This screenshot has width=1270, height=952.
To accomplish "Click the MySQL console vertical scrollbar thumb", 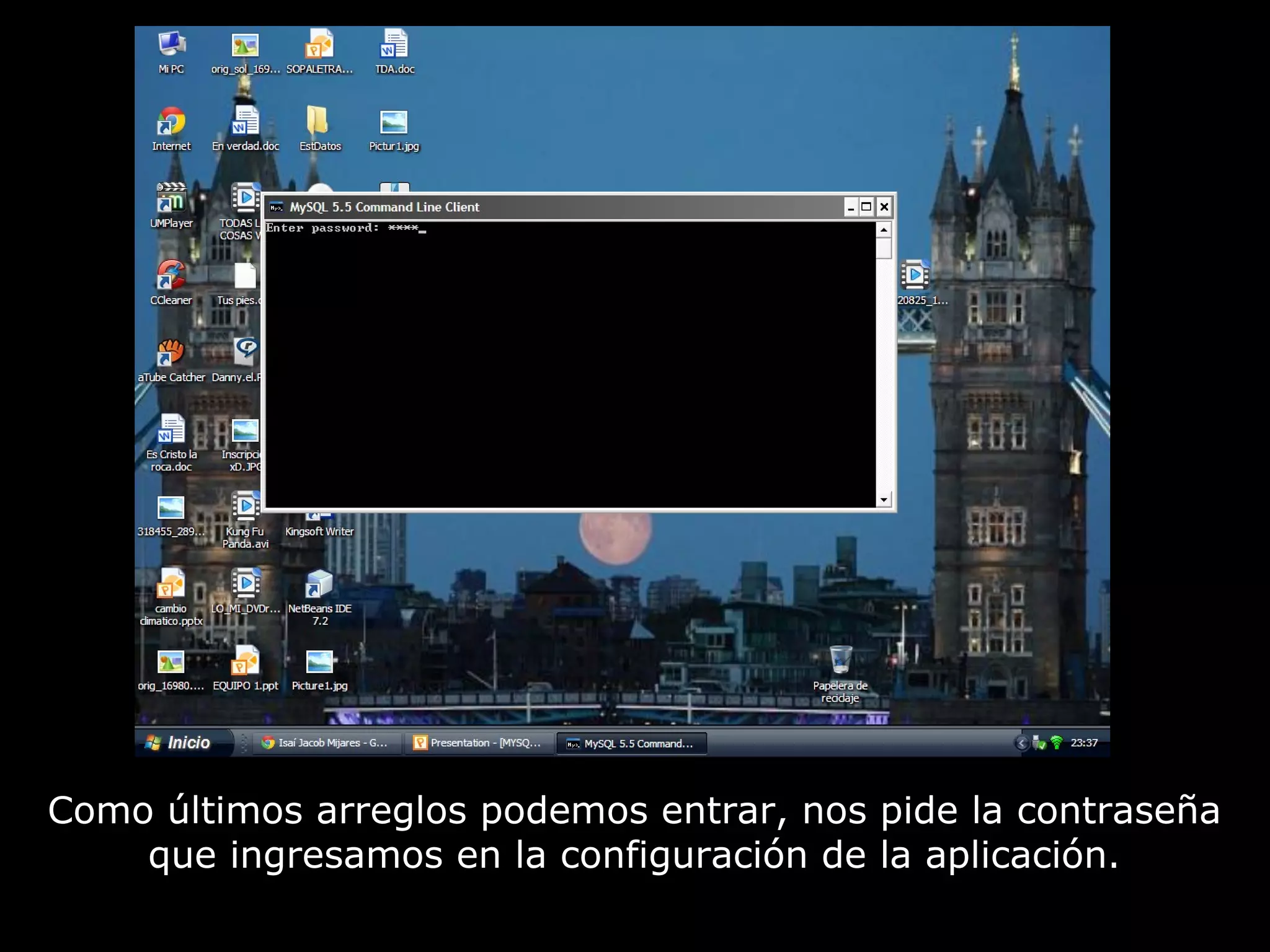I will click(884, 249).
